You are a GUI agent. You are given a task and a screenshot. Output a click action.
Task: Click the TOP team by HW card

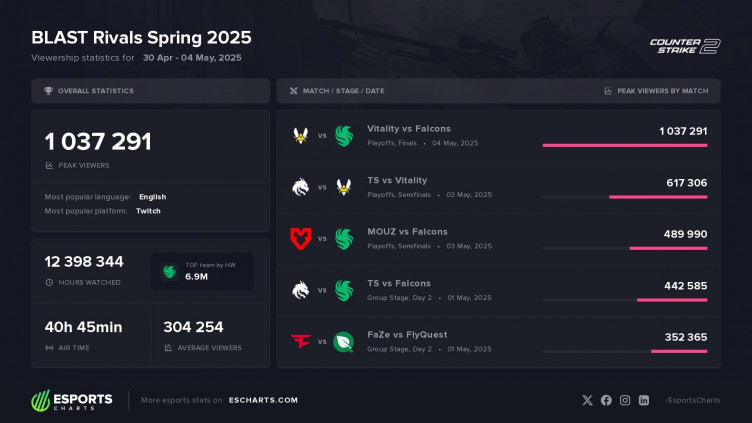pos(202,271)
